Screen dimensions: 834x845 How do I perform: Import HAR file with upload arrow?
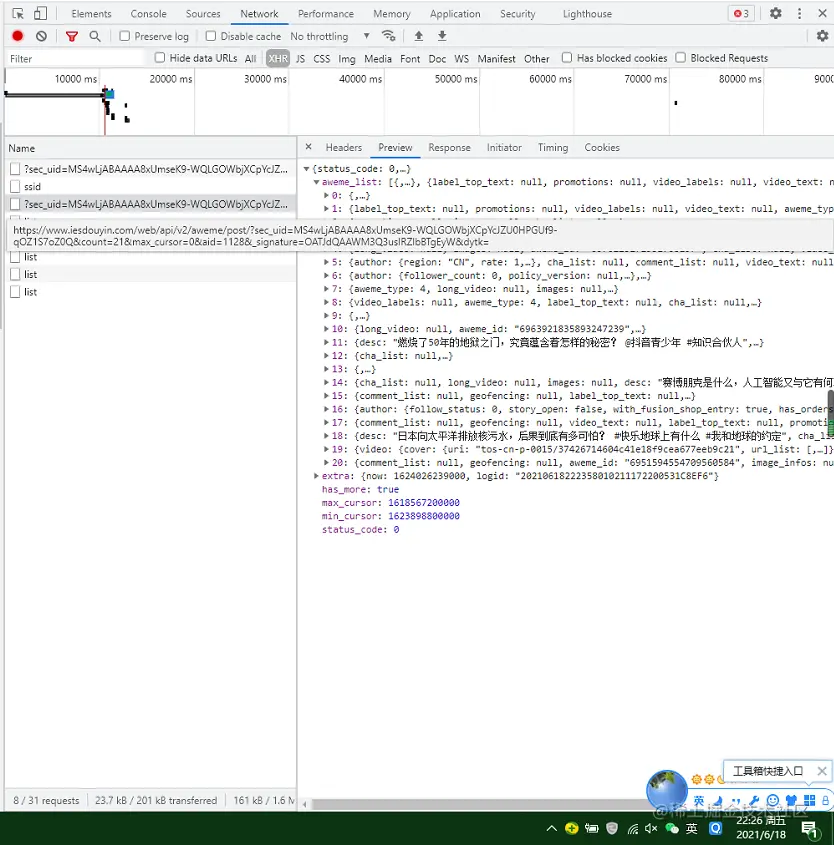click(419, 36)
